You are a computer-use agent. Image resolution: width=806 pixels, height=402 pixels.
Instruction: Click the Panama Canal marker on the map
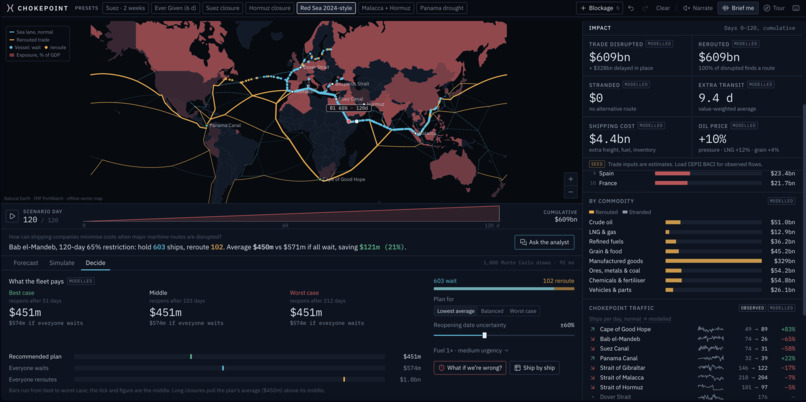207,125
